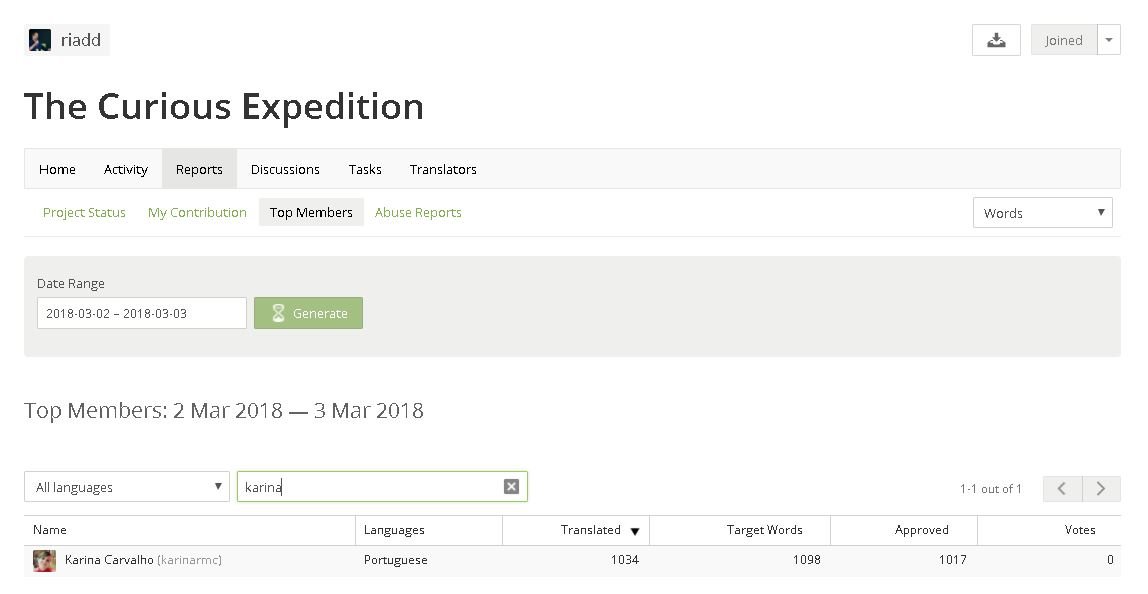Open the Words unit dropdown

1043,212
